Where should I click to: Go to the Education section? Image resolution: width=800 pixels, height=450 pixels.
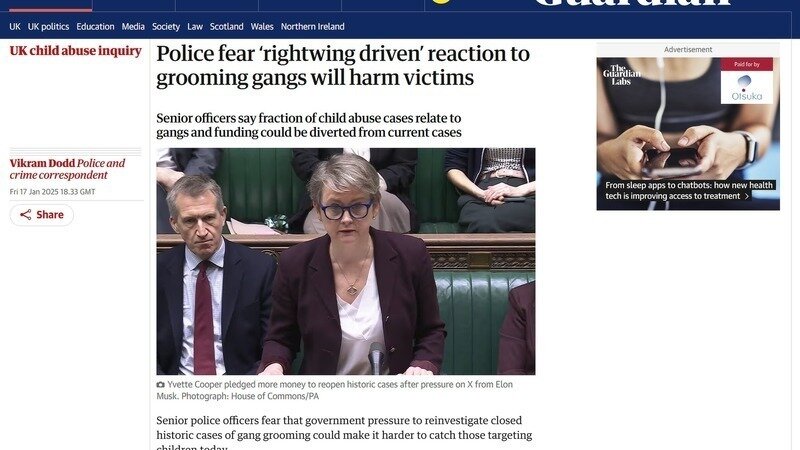click(x=95, y=27)
